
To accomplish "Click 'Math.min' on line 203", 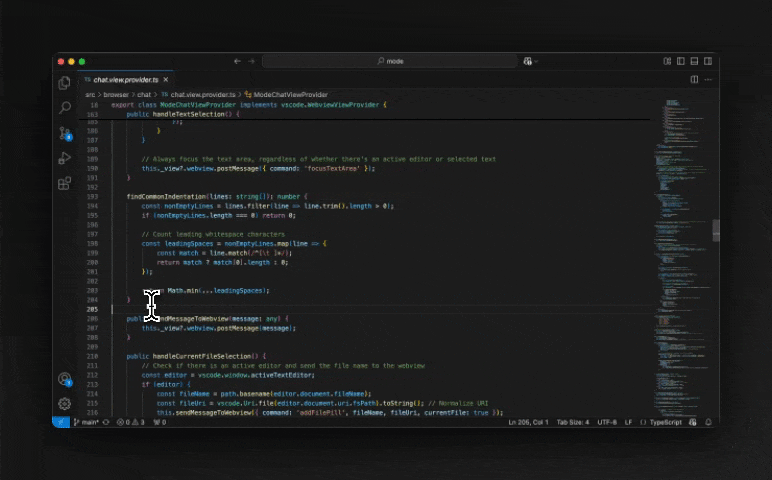I will (182, 290).
